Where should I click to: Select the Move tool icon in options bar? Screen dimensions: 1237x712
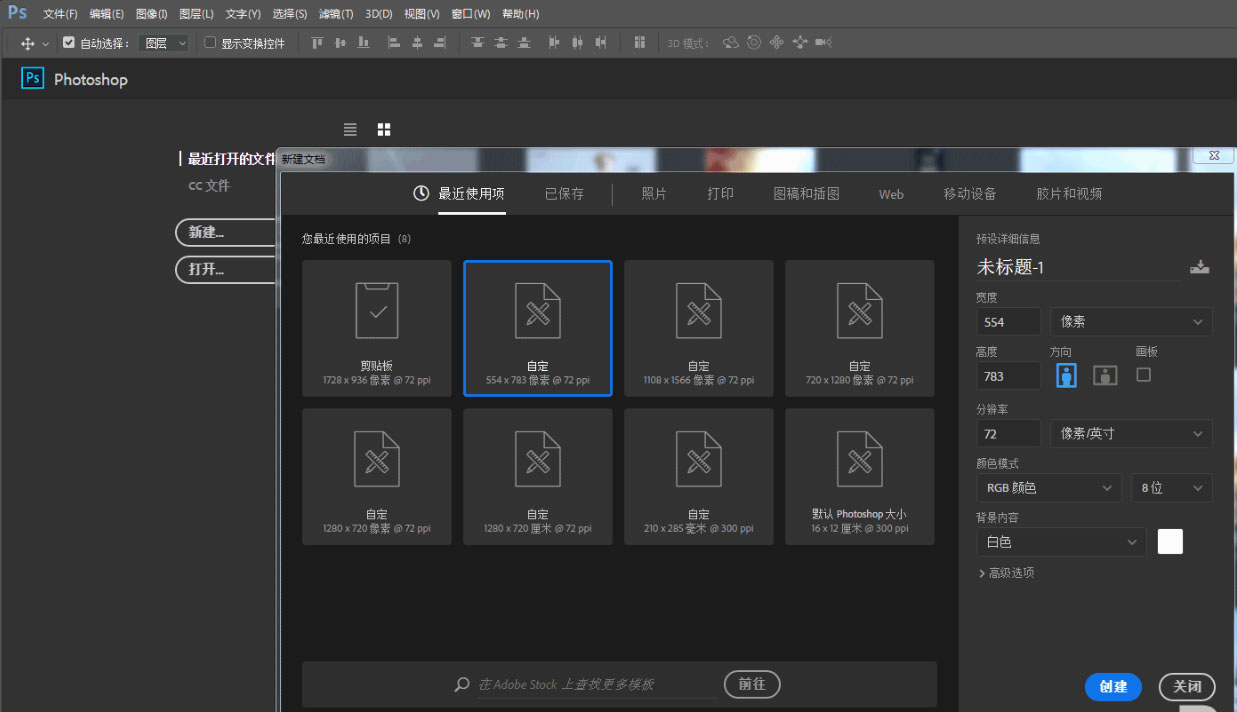tap(28, 43)
